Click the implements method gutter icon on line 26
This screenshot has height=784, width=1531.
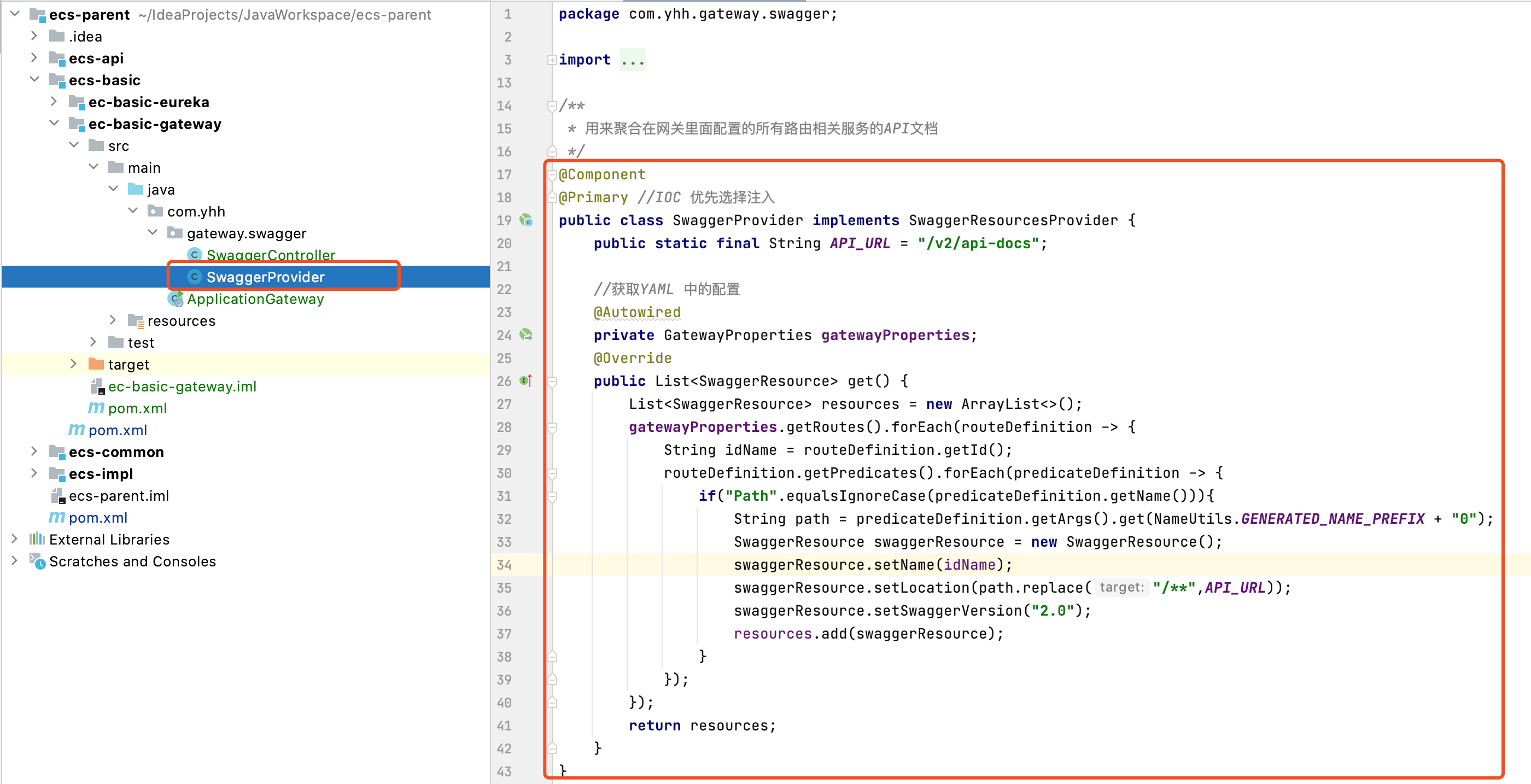coord(526,381)
